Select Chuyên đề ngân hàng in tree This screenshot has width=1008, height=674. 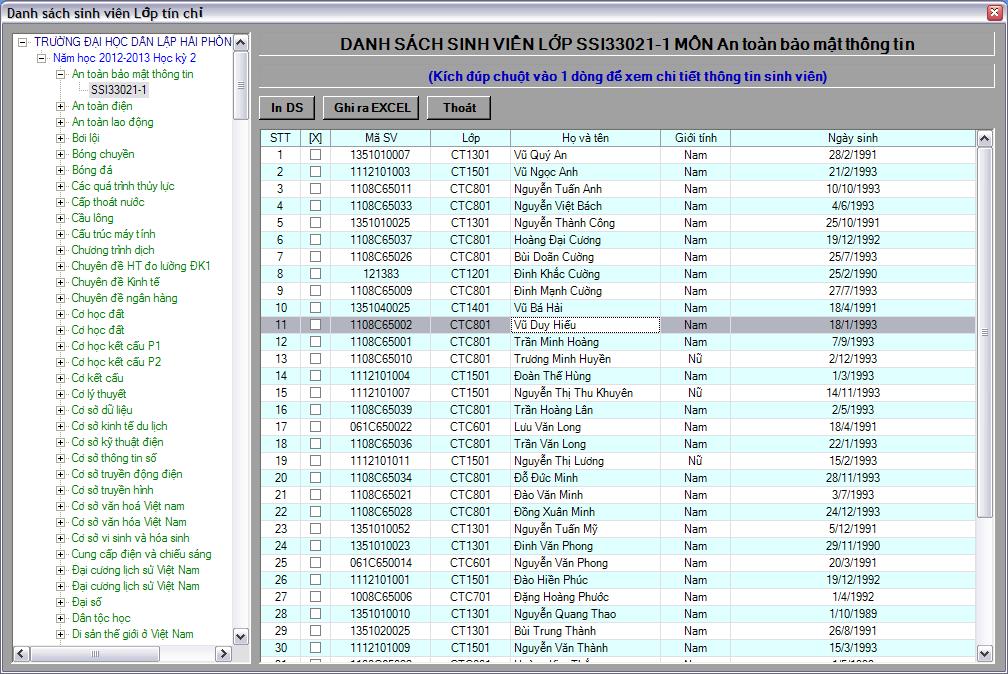click(124, 298)
